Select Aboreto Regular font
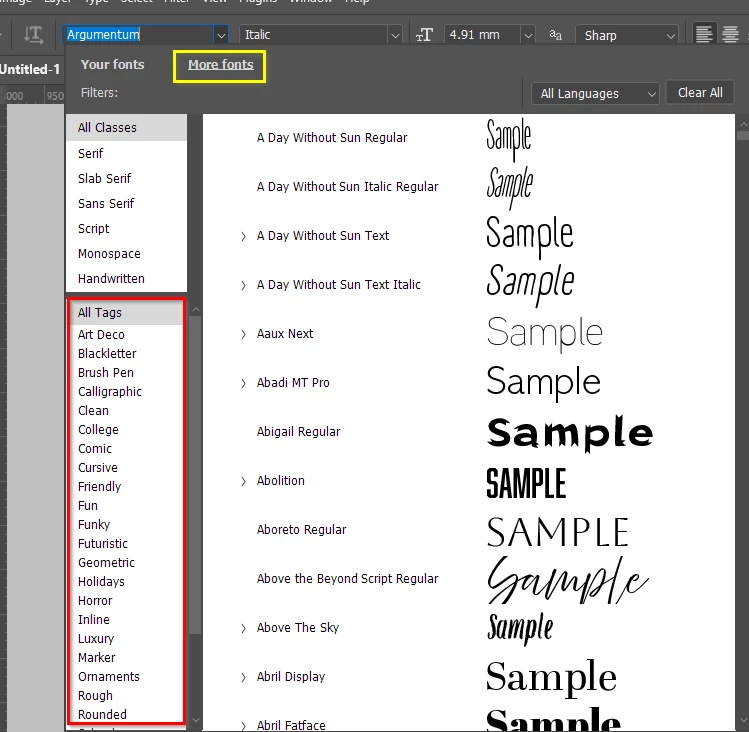The height and width of the screenshot is (732, 749). 301,530
